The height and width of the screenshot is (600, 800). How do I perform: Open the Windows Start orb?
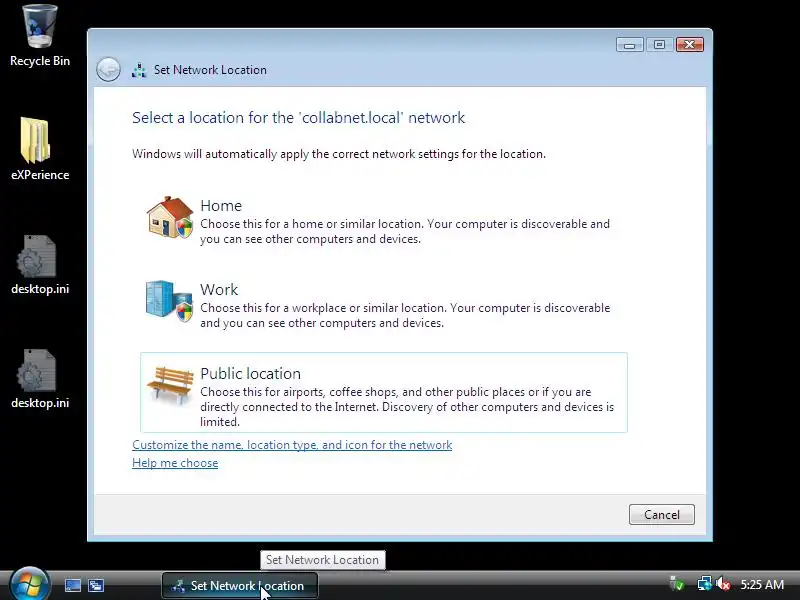[29, 584]
